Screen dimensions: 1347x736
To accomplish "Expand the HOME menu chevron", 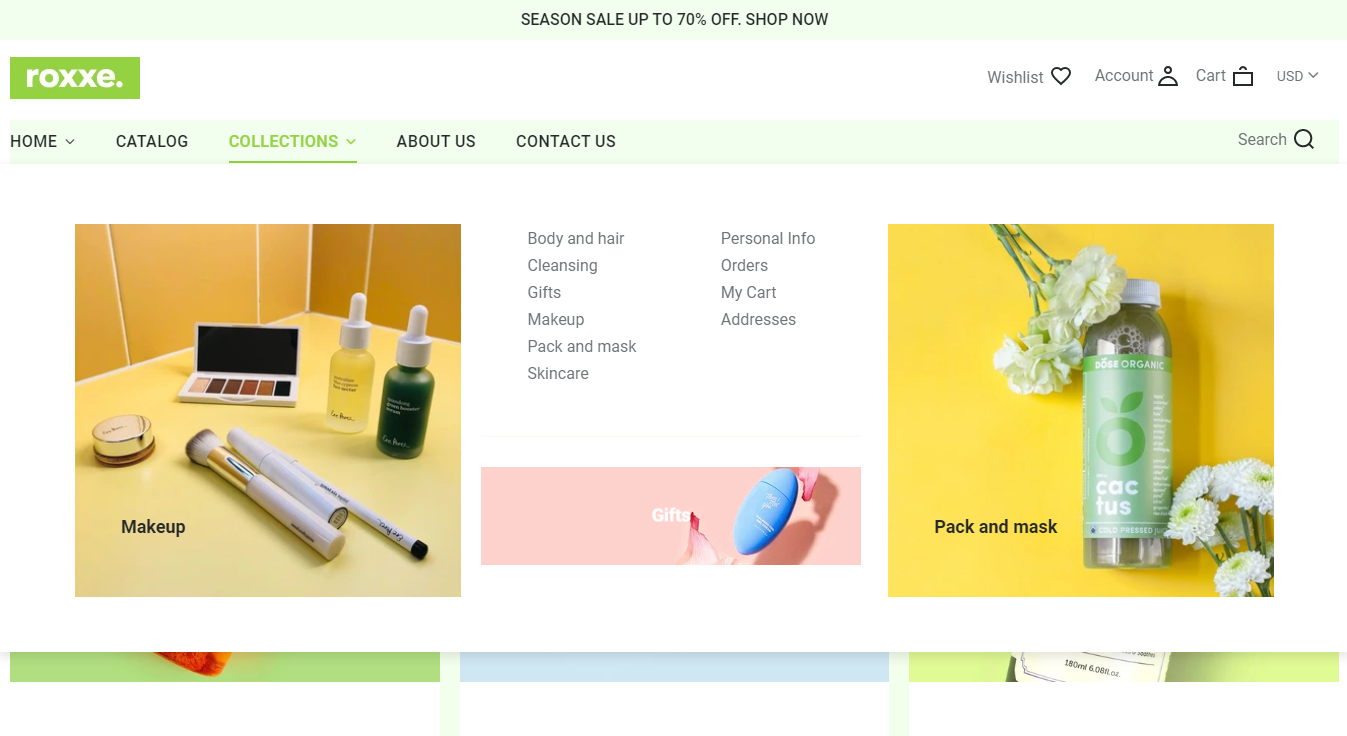I will pos(70,142).
